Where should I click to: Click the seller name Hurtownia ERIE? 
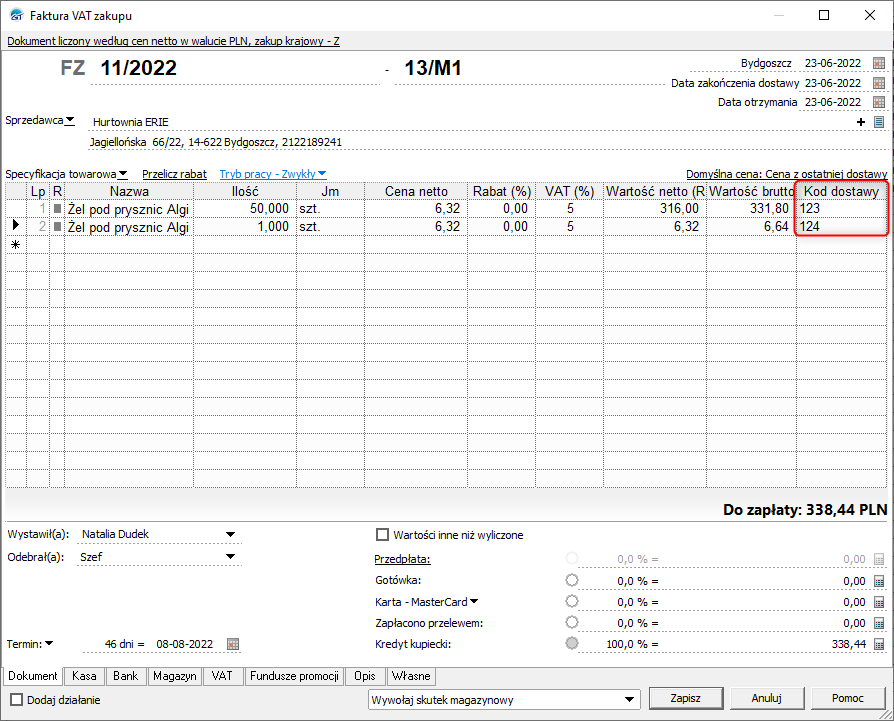(x=131, y=122)
